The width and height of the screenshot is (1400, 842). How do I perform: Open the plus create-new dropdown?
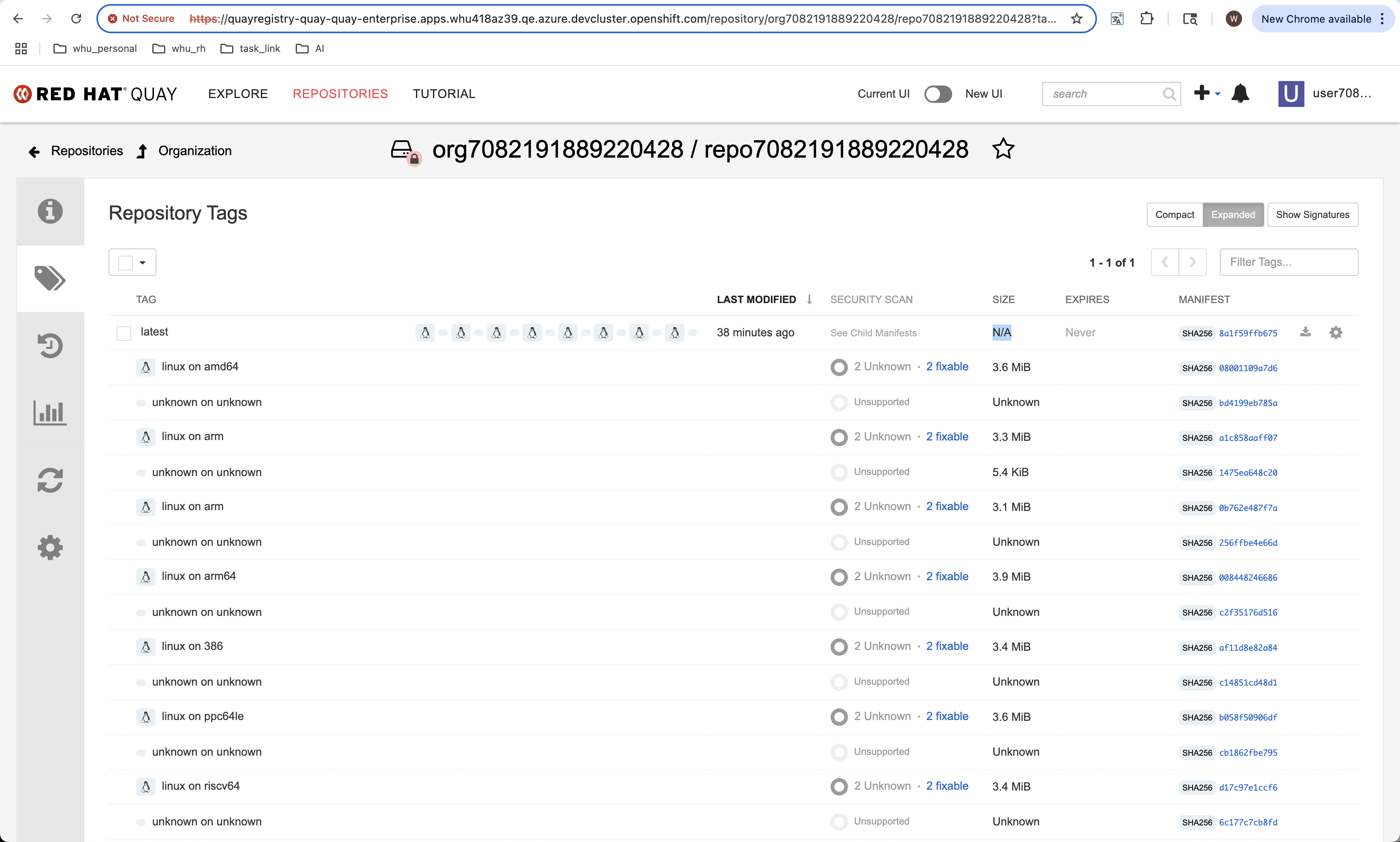tap(1206, 94)
